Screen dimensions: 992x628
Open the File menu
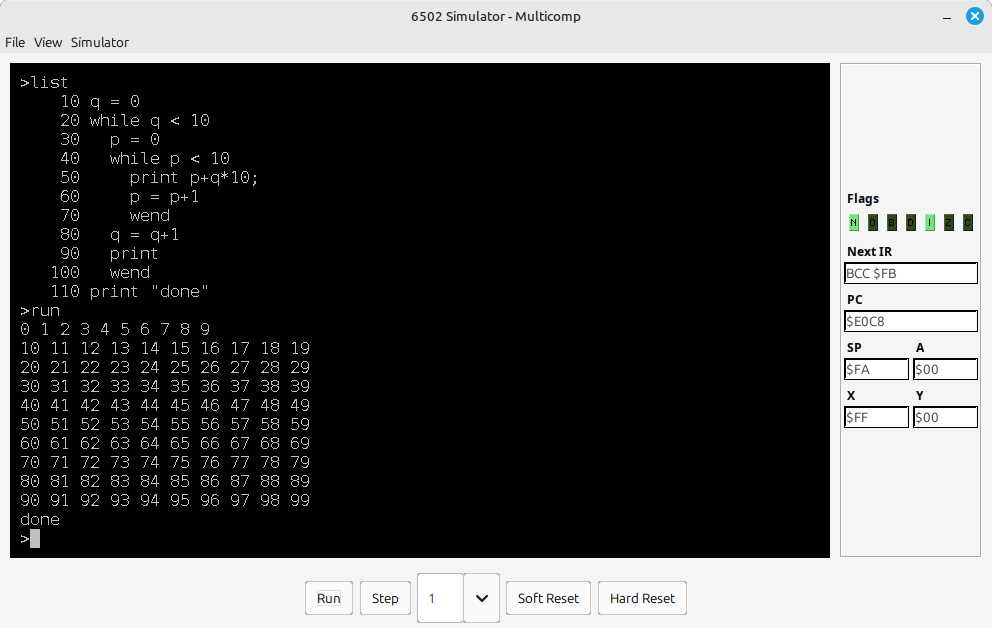(15, 42)
